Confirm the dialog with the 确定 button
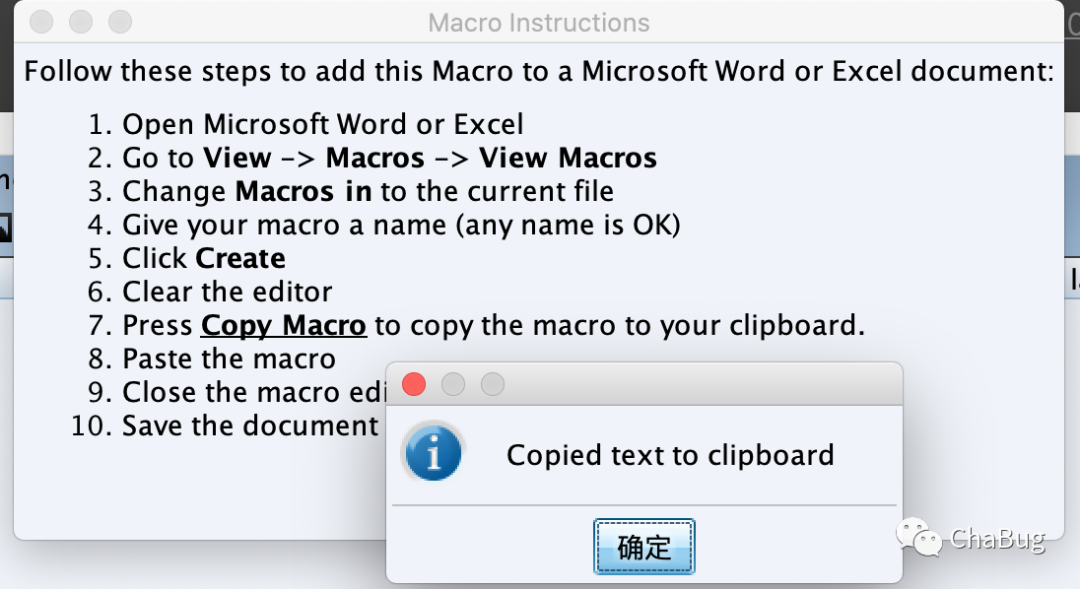This screenshot has height=589, width=1080. [644, 547]
